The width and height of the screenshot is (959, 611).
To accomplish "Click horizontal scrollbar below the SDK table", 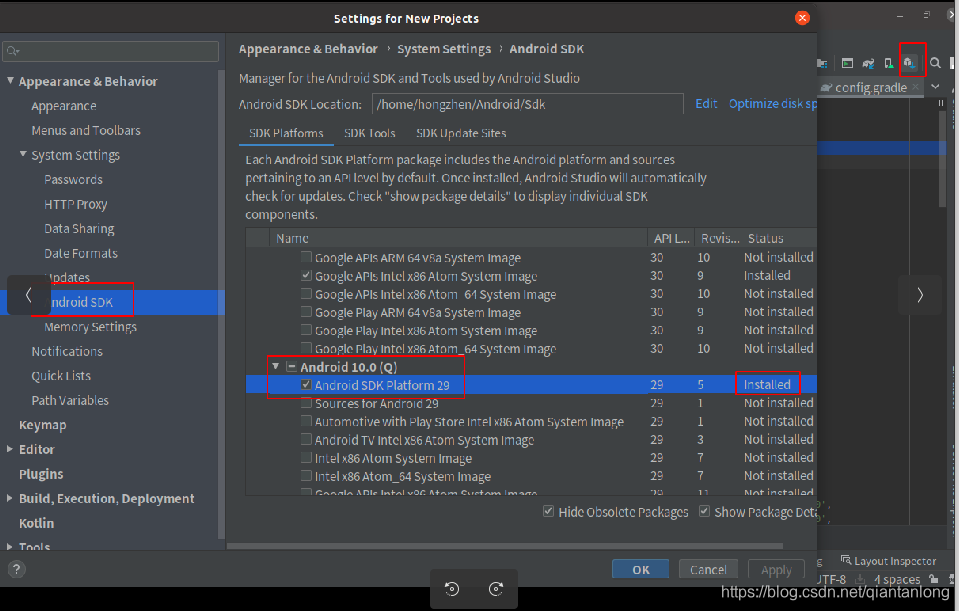I will point(505,545).
